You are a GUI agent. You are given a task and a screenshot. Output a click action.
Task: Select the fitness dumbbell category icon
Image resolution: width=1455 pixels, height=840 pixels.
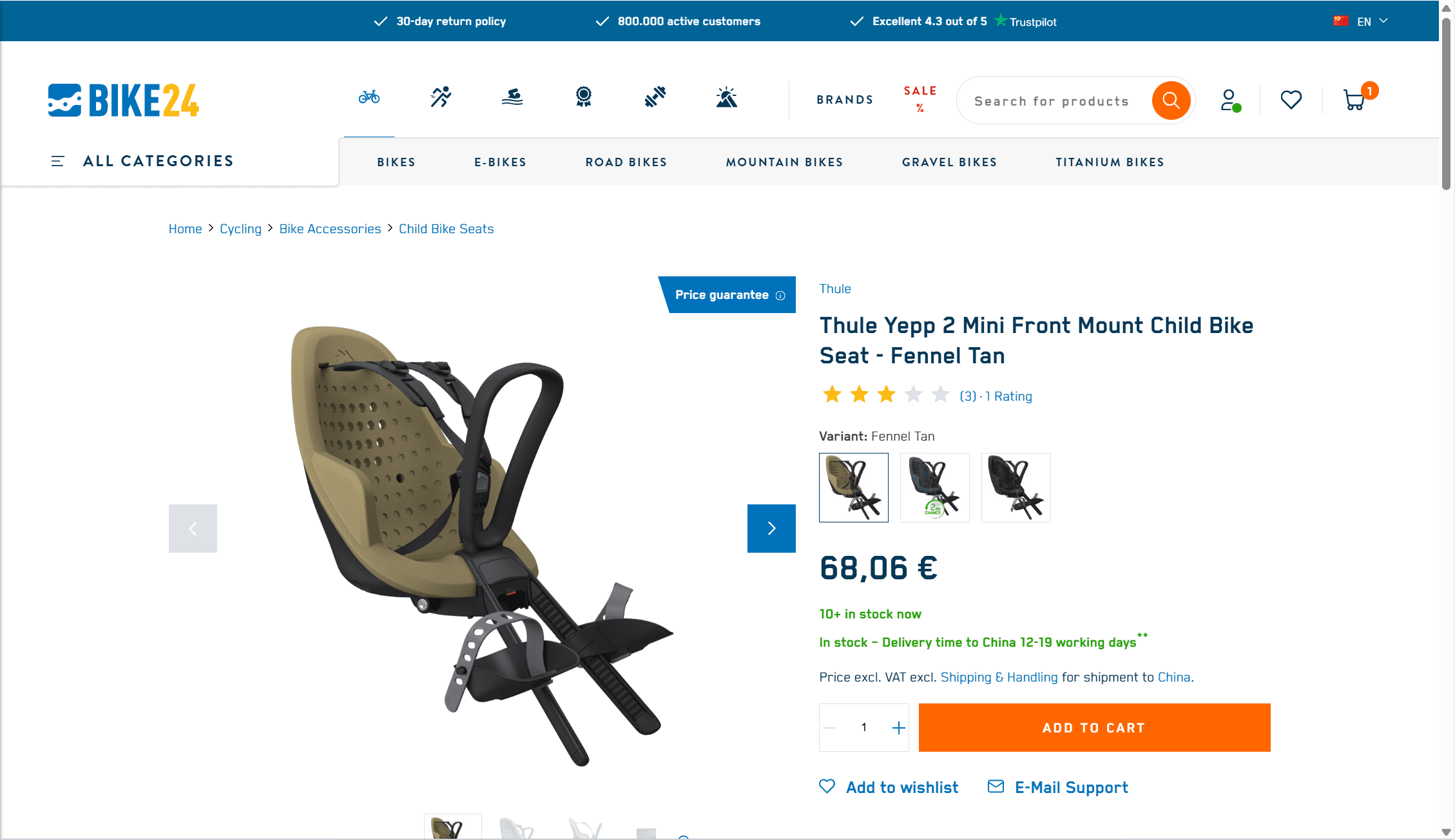pos(655,97)
